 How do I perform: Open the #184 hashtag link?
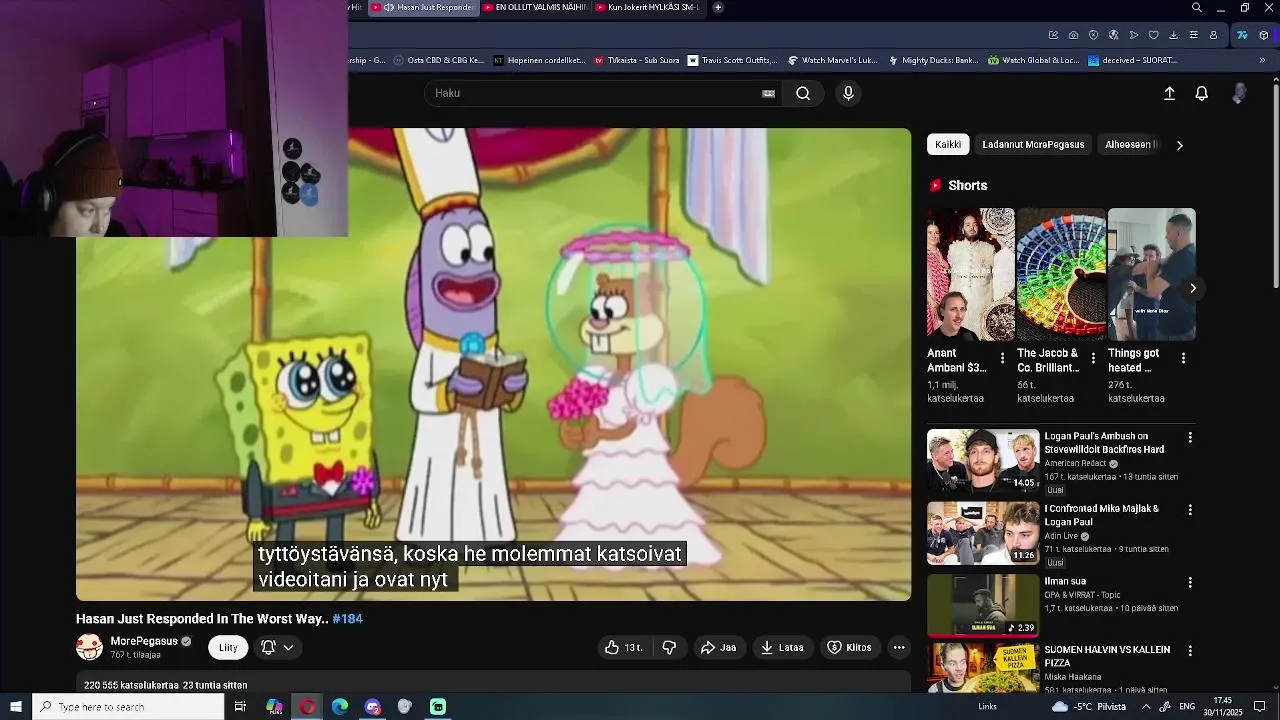pyautogui.click(x=347, y=619)
